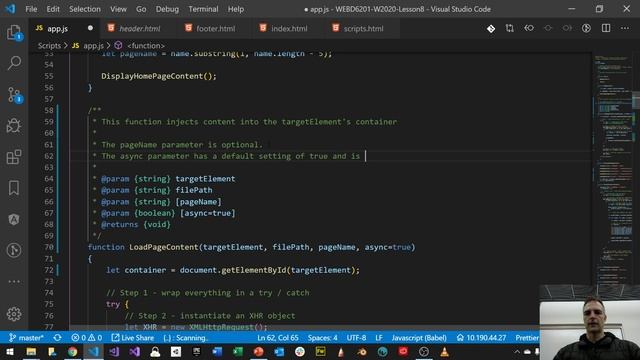Open the editor More Actions ellipsis
640x360 pixels.
pyautogui.click(x=625, y=28)
